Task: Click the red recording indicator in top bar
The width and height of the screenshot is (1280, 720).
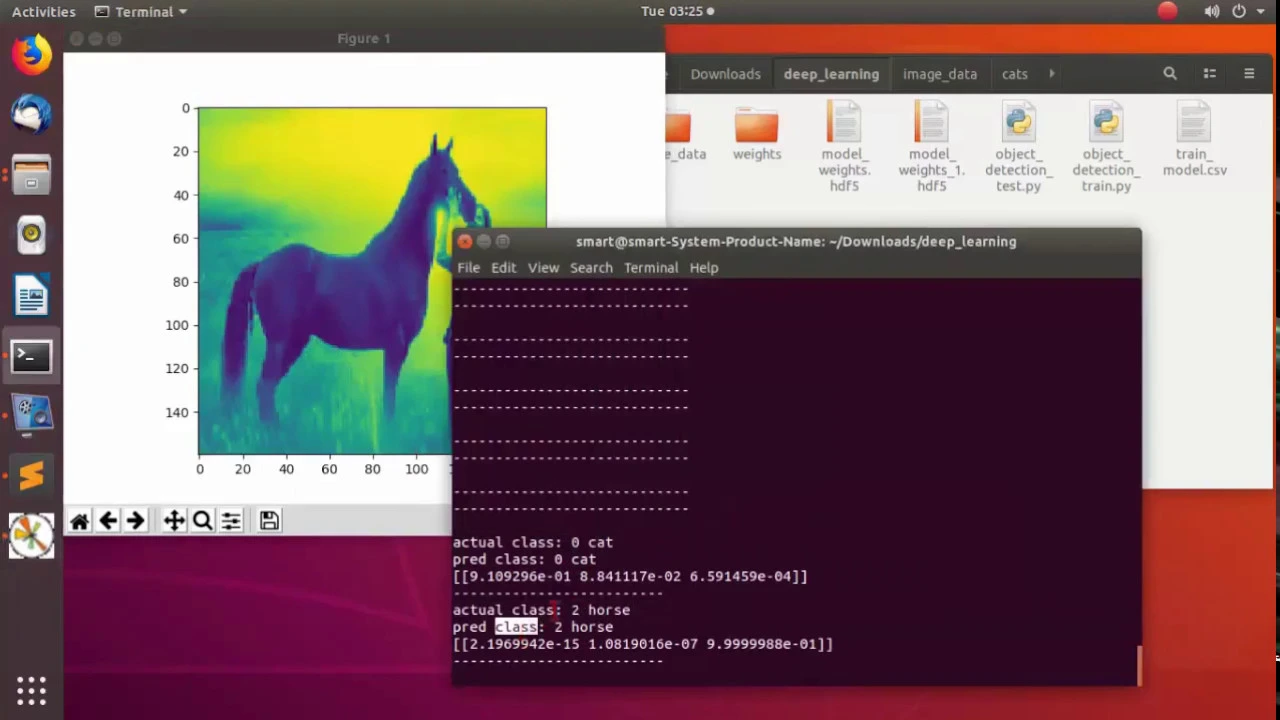Action: tap(1167, 11)
